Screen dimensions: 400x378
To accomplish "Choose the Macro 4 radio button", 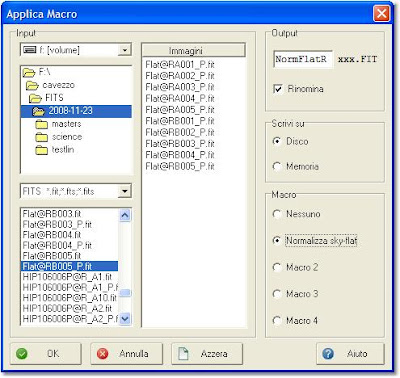I will click(x=277, y=320).
